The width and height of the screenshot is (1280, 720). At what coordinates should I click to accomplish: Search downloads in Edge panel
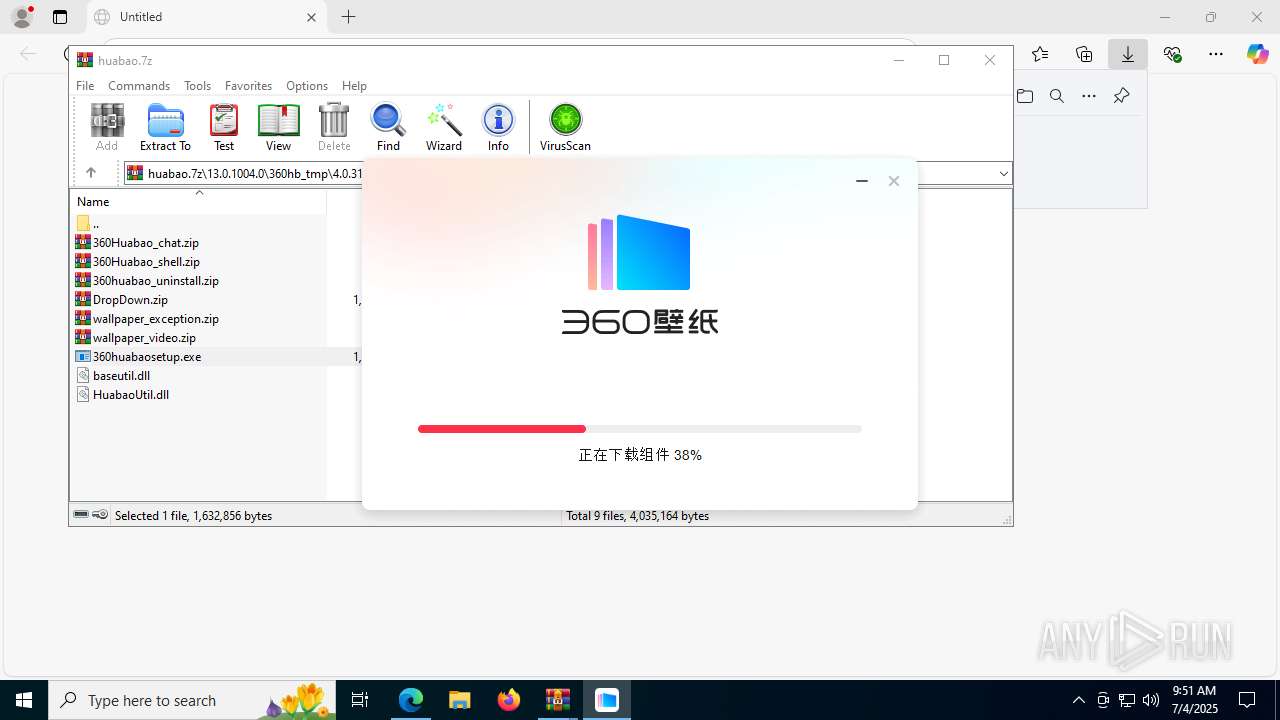pyautogui.click(x=1057, y=96)
